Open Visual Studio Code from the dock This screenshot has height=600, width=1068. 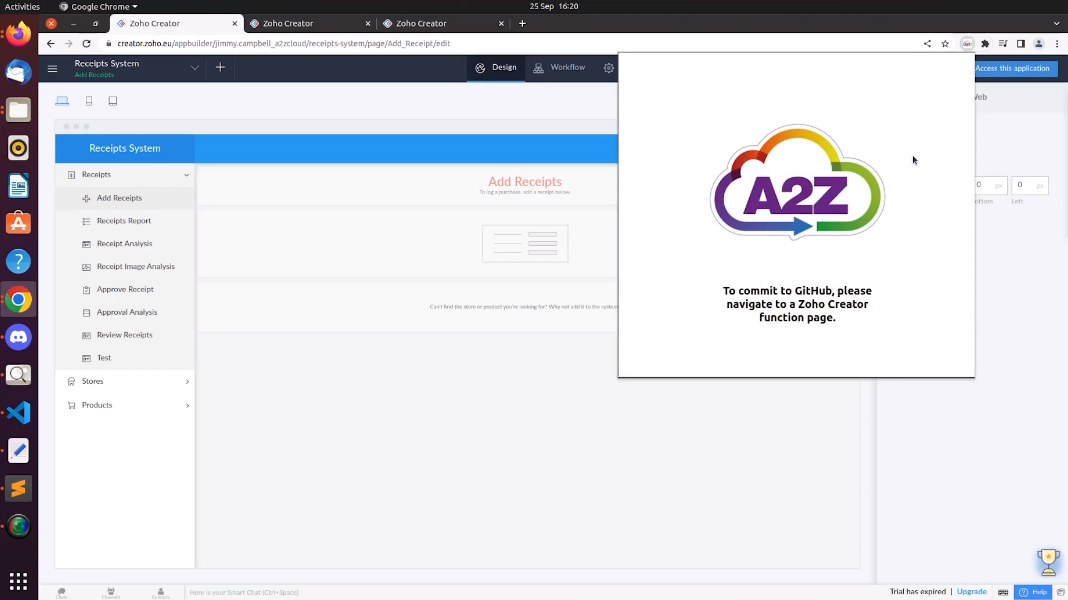(x=18, y=413)
